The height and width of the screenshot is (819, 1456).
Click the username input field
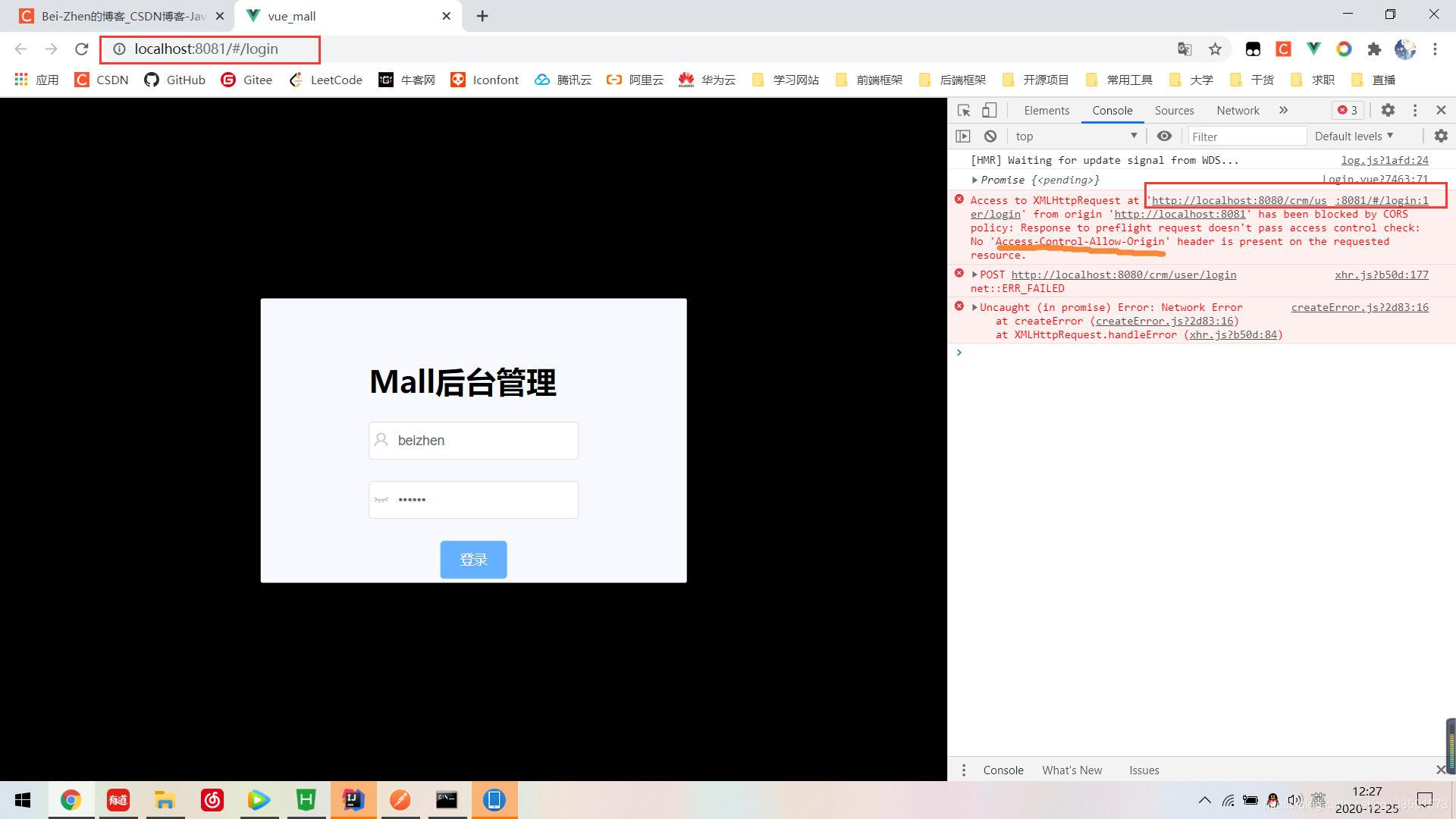(x=473, y=440)
